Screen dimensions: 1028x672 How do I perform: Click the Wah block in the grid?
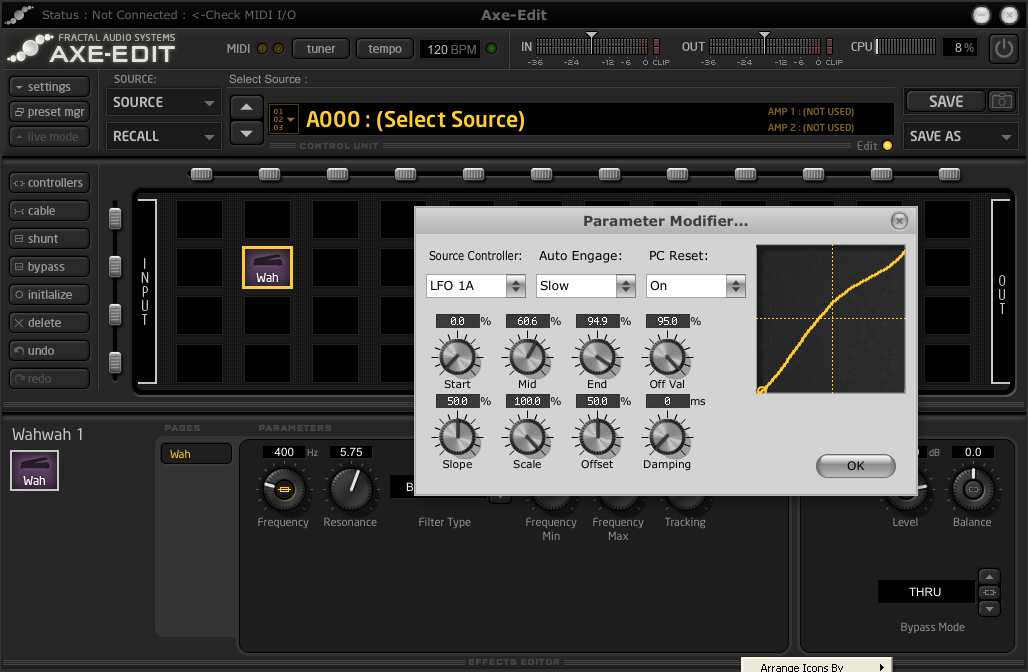tap(267, 267)
